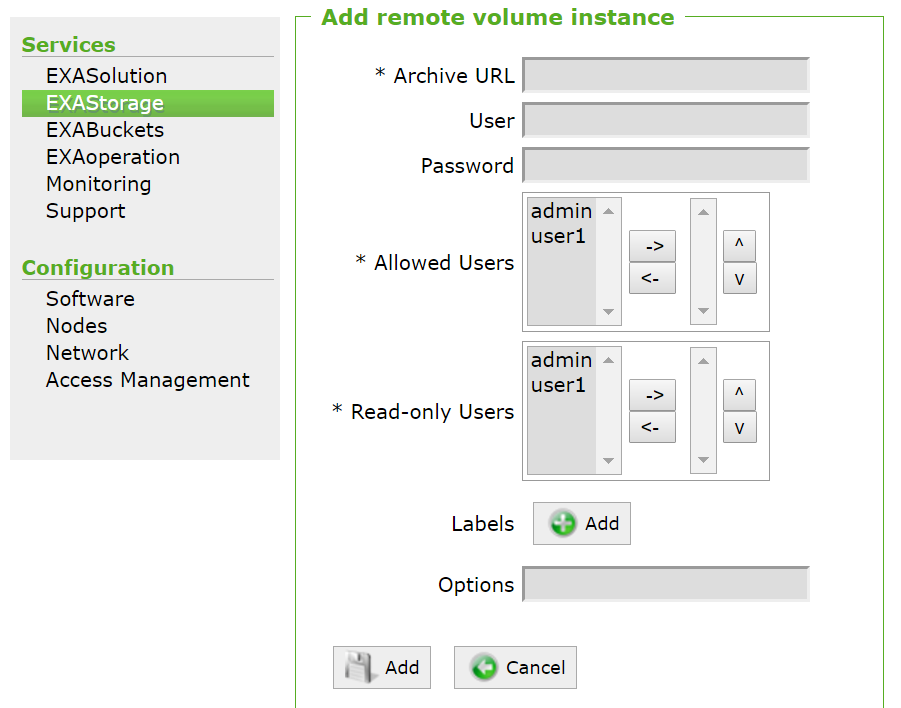The width and height of the screenshot is (901, 708).
Task: Open the Monitoring service page
Action: coord(98,184)
